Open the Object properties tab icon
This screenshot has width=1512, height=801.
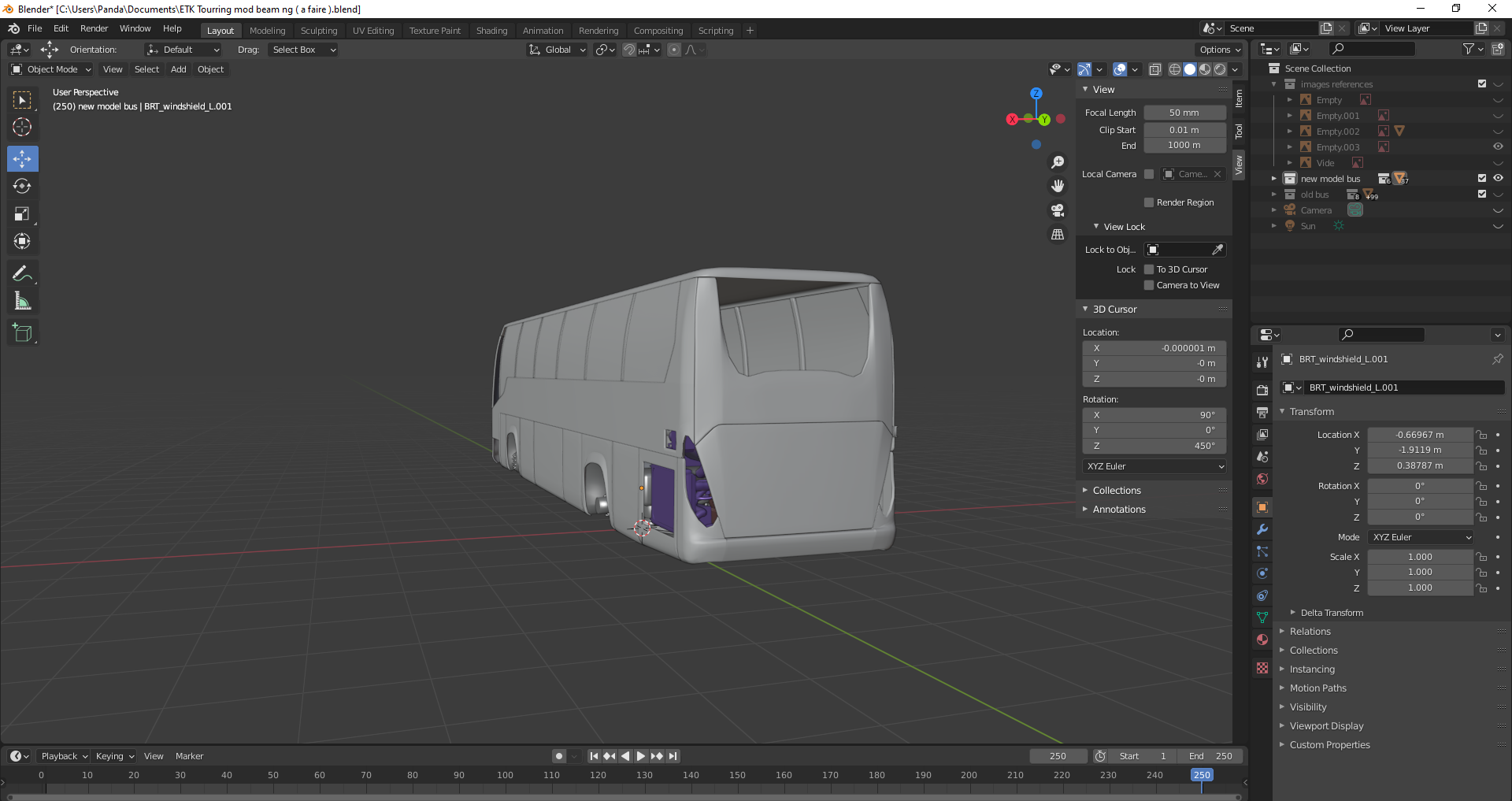(1262, 507)
